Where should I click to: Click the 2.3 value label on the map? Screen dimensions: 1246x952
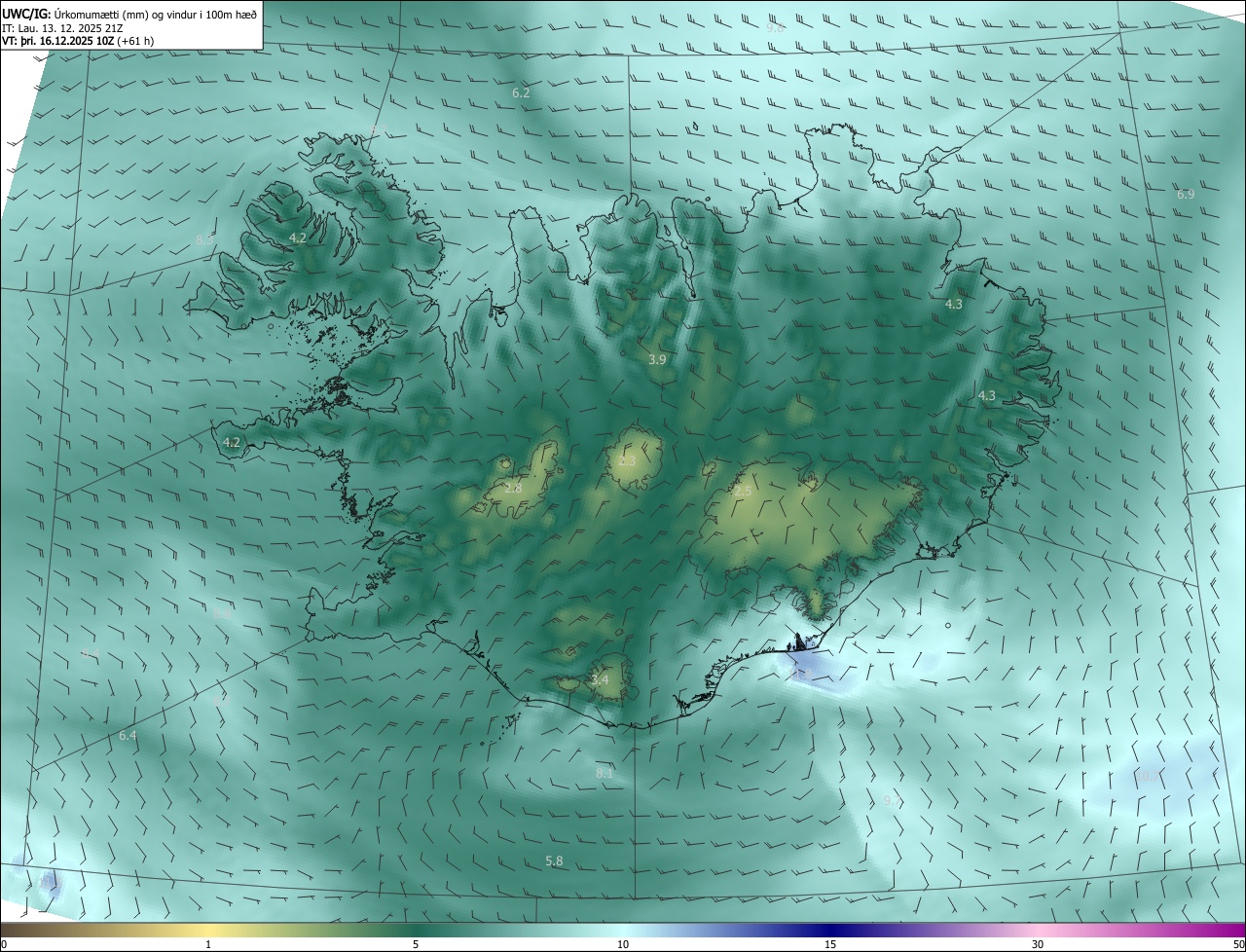point(627,460)
